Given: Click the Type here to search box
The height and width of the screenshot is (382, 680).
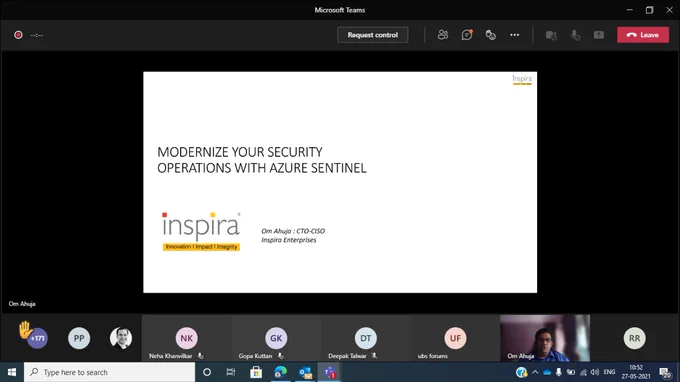Looking at the screenshot, I should coord(109,372).
